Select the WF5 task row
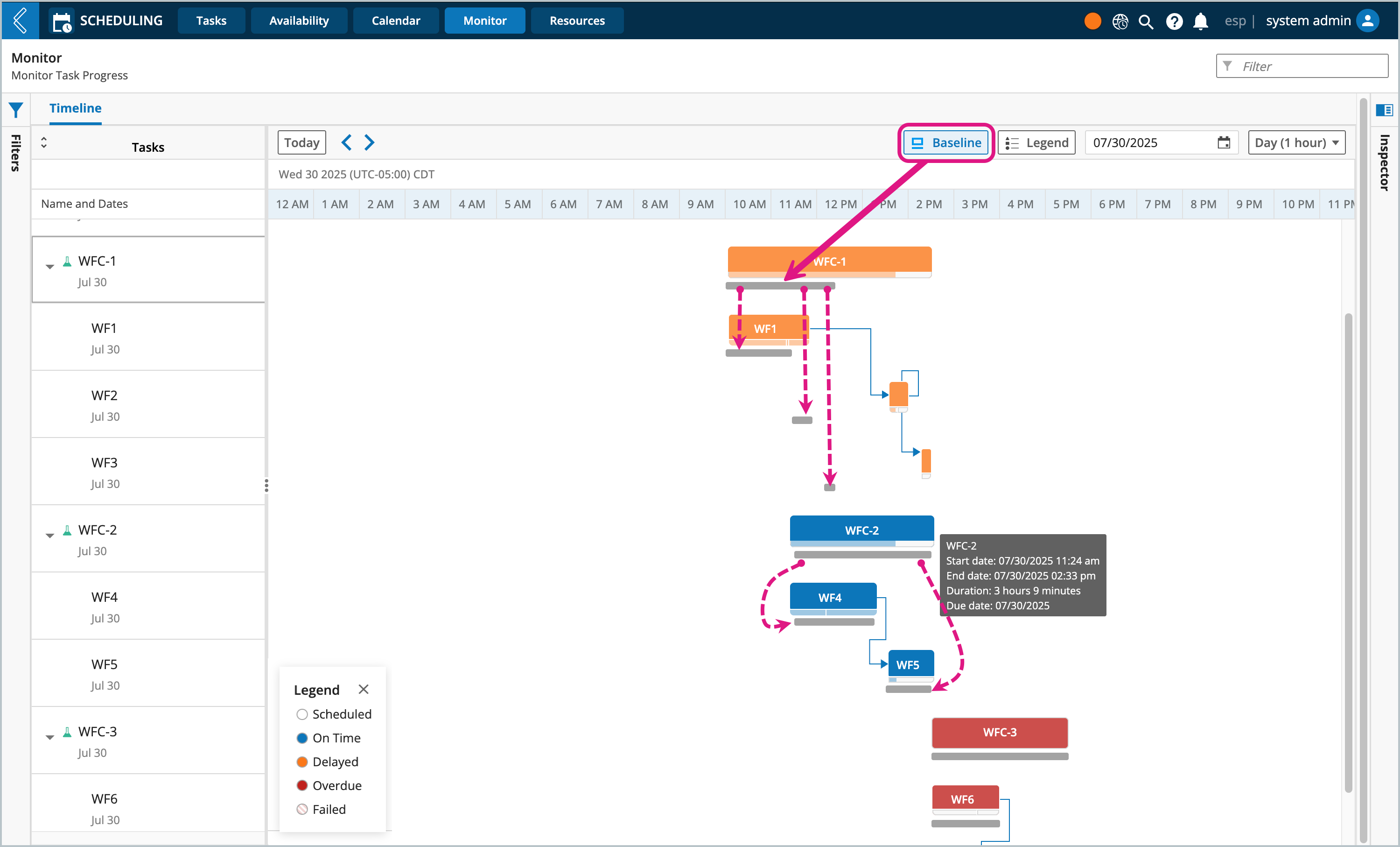This screenshot has height=847, width=1400. tap(148, 673)
